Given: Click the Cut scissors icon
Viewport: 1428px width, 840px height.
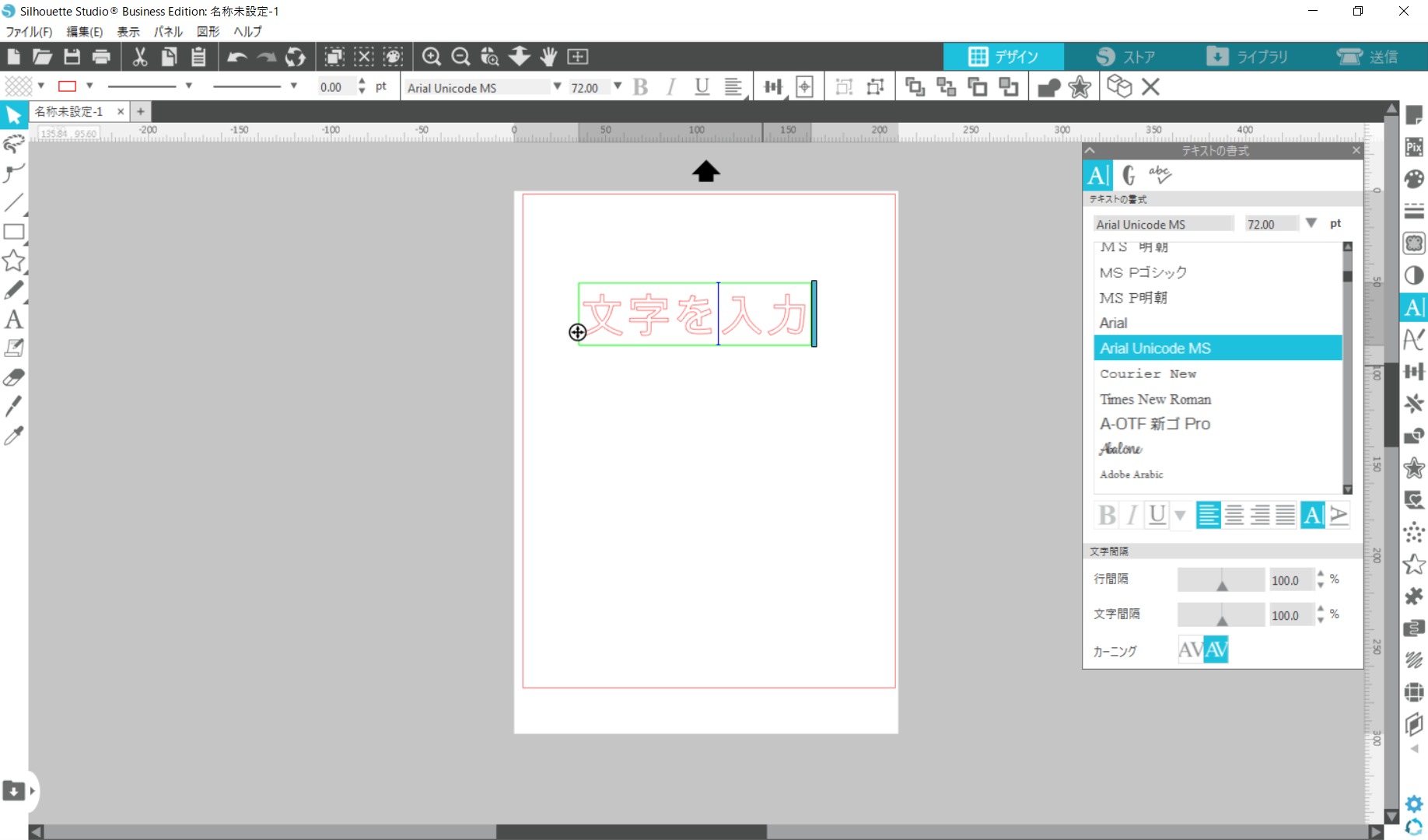Looking at the screenshot, I should (140, 57).
